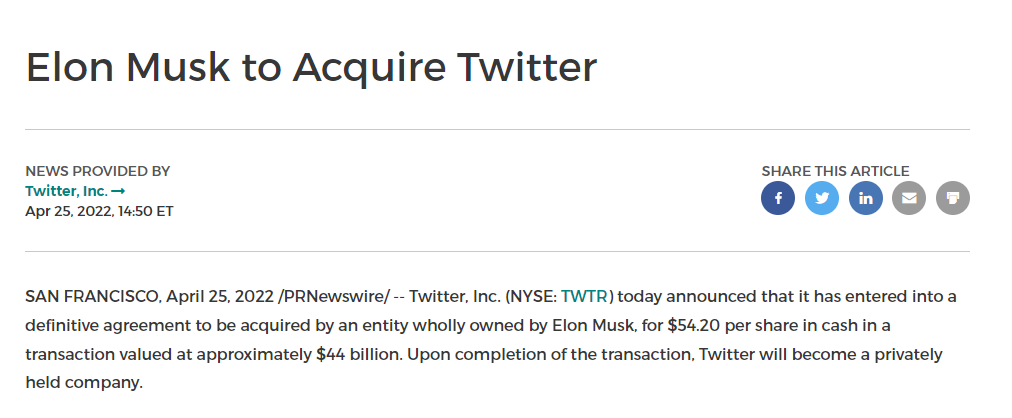Click the email share envelope icon
Viewport: 1012px width, 418px height.
coord(909,198)
